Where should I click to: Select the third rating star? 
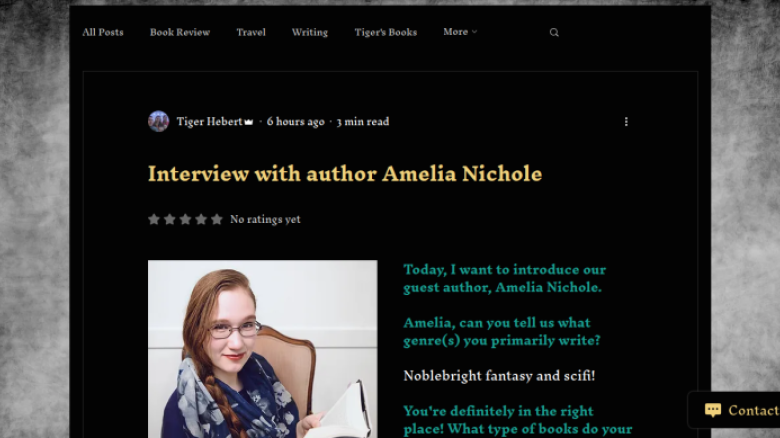coord(185,219)
